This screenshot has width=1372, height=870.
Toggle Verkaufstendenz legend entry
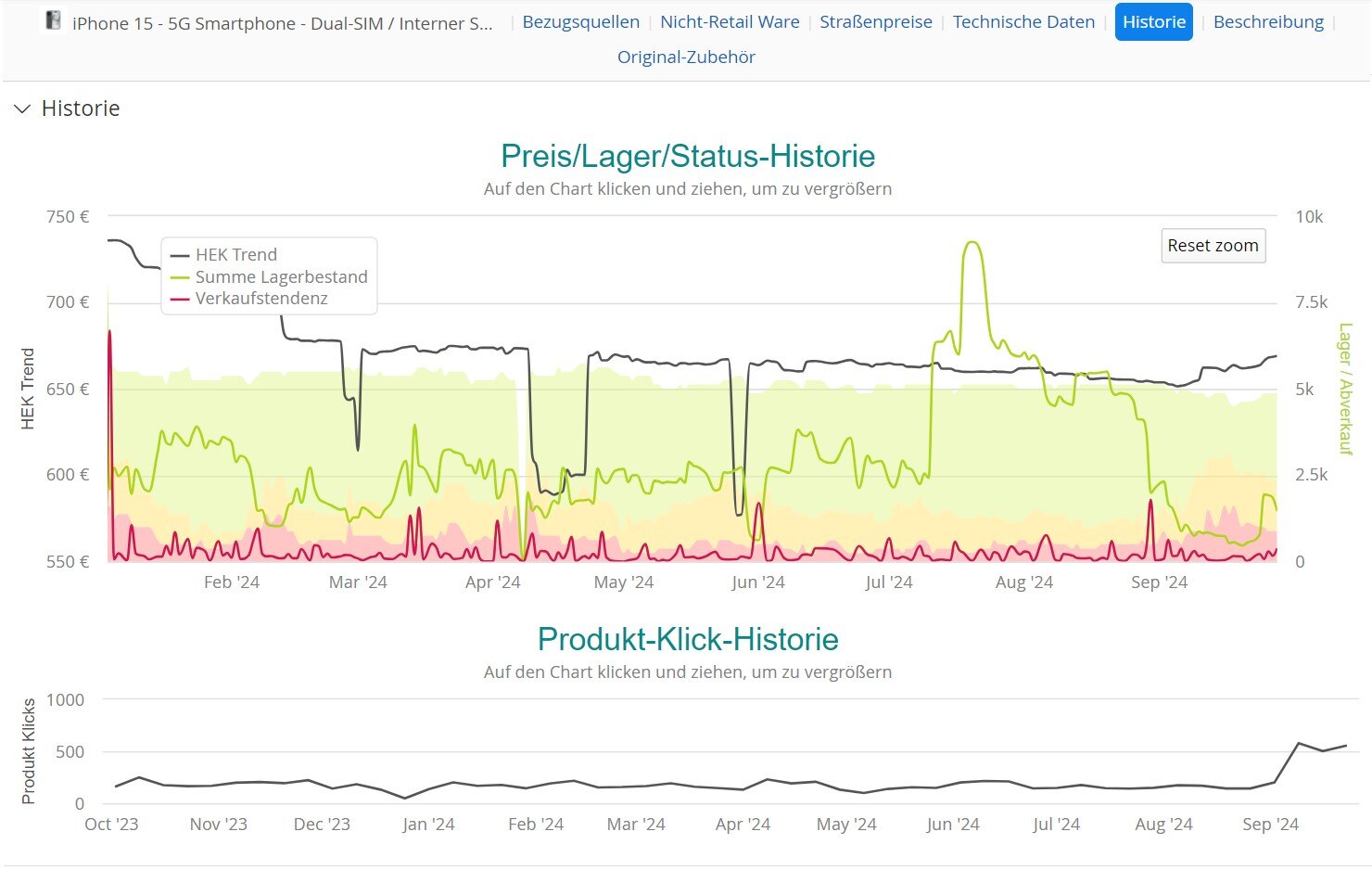pyautogui.click(x=248, y=298)
